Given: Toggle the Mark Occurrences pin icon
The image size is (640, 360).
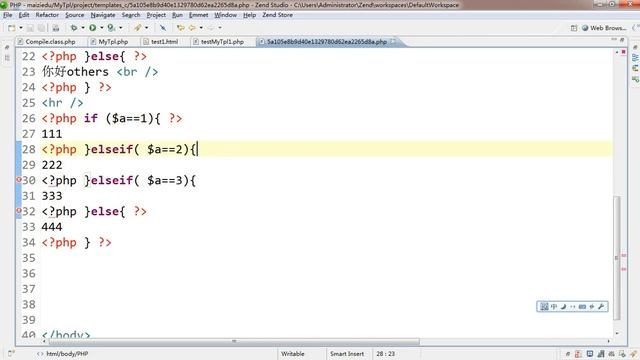Looking at the screenshot, I should coord(163,28).
